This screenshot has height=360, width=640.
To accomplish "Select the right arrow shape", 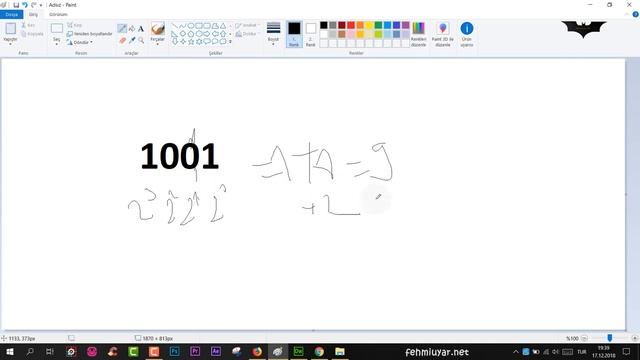I will click(207, 34).
